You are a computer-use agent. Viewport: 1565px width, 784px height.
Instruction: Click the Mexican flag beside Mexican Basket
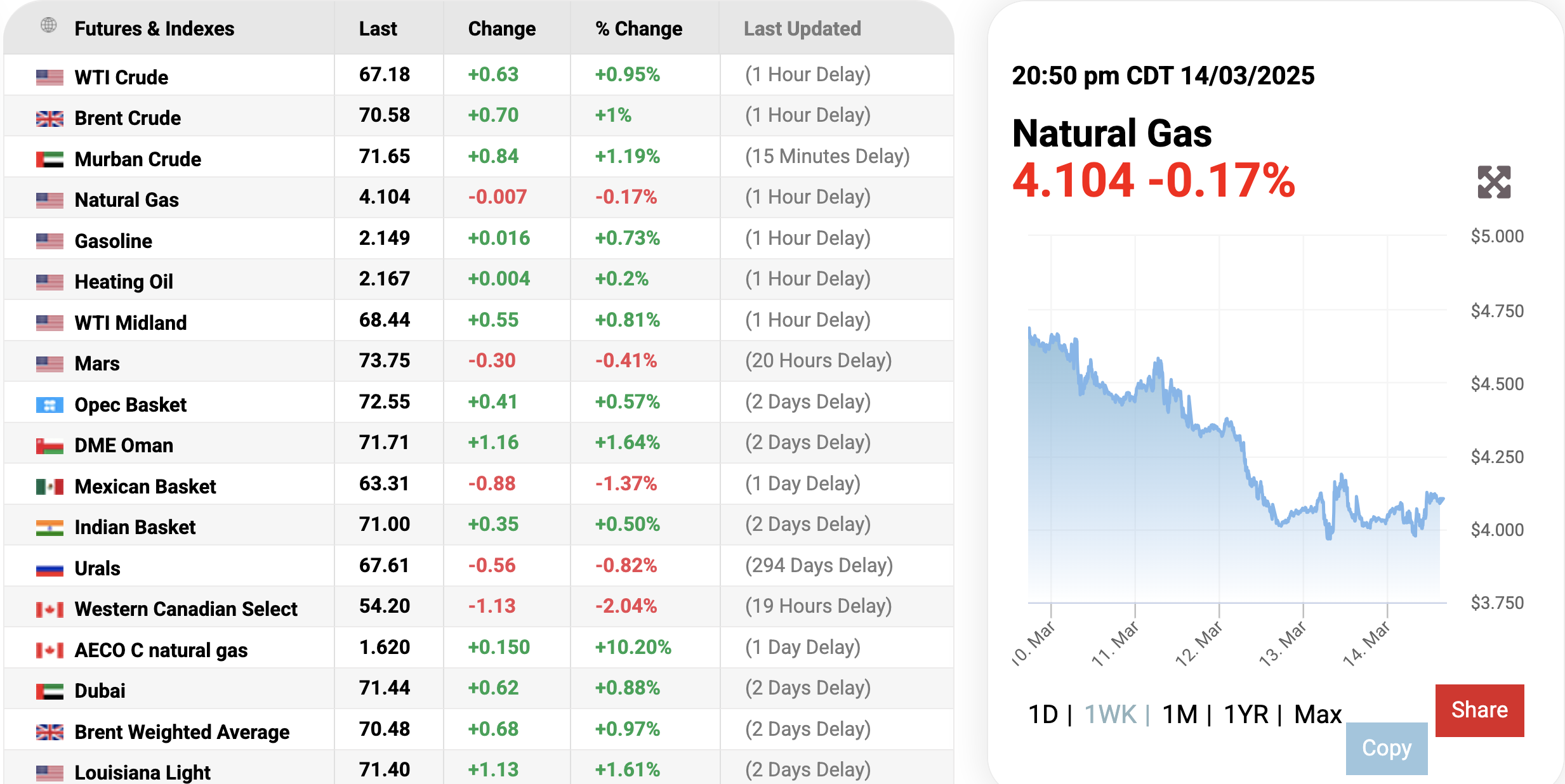[x=50, y=487]
